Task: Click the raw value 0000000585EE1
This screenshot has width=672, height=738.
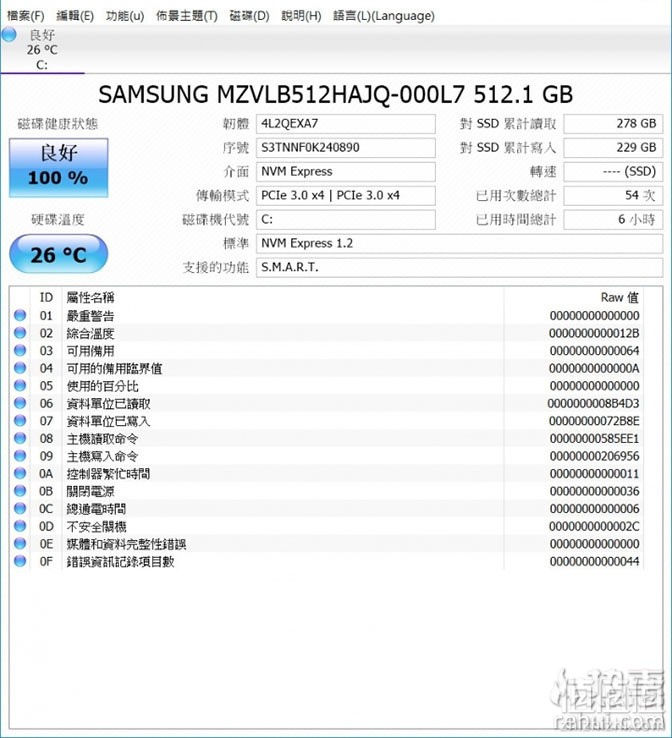Action: coord(594,439)
